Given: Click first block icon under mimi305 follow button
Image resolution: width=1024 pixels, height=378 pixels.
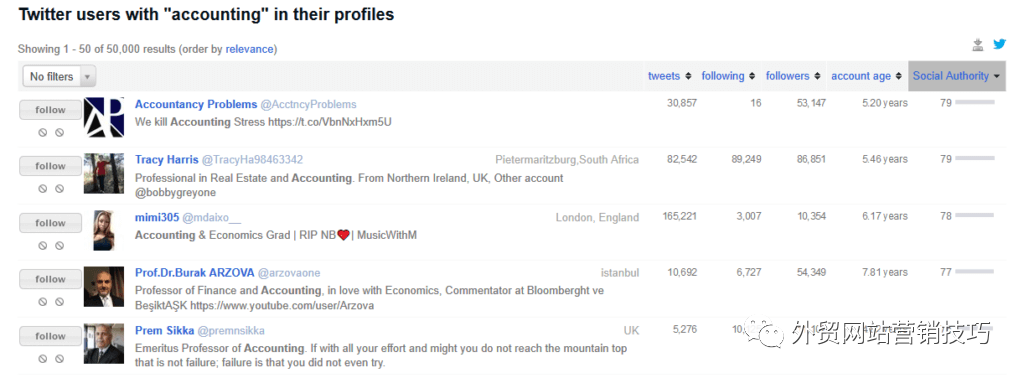Looking at the screenshot, I should click(42, 245).
